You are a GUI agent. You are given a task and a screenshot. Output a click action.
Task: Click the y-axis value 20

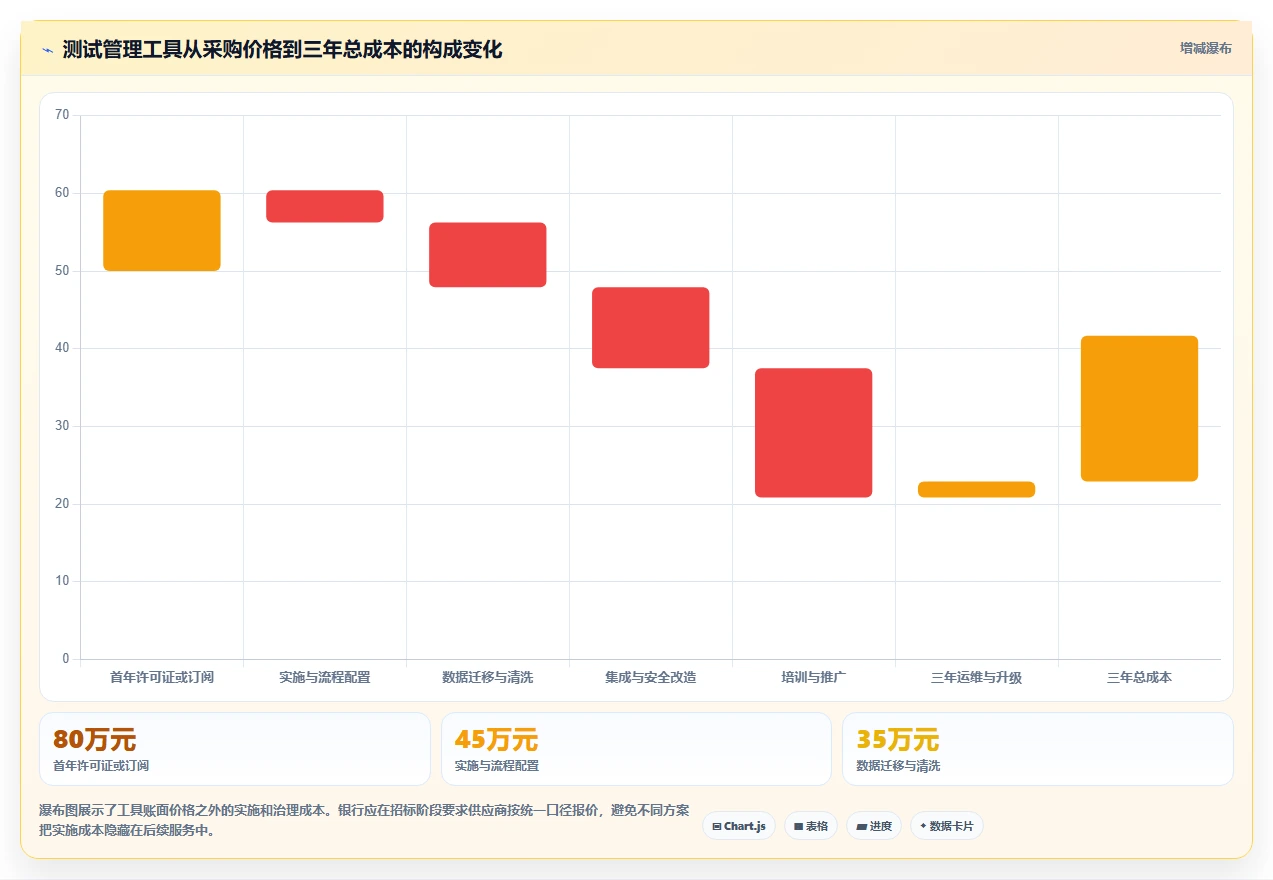tap(62, 504)
